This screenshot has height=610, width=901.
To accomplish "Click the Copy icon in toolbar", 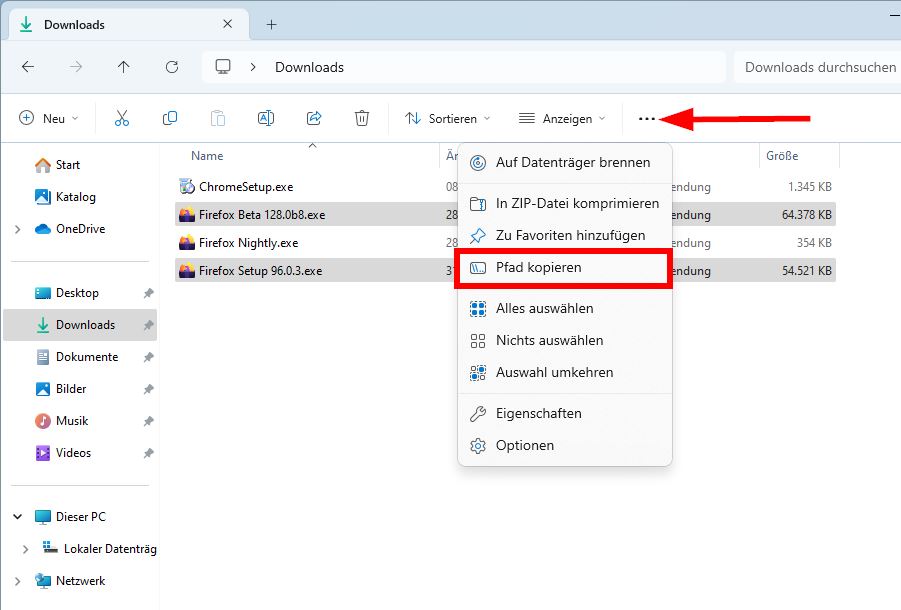I will pos(170,118).
